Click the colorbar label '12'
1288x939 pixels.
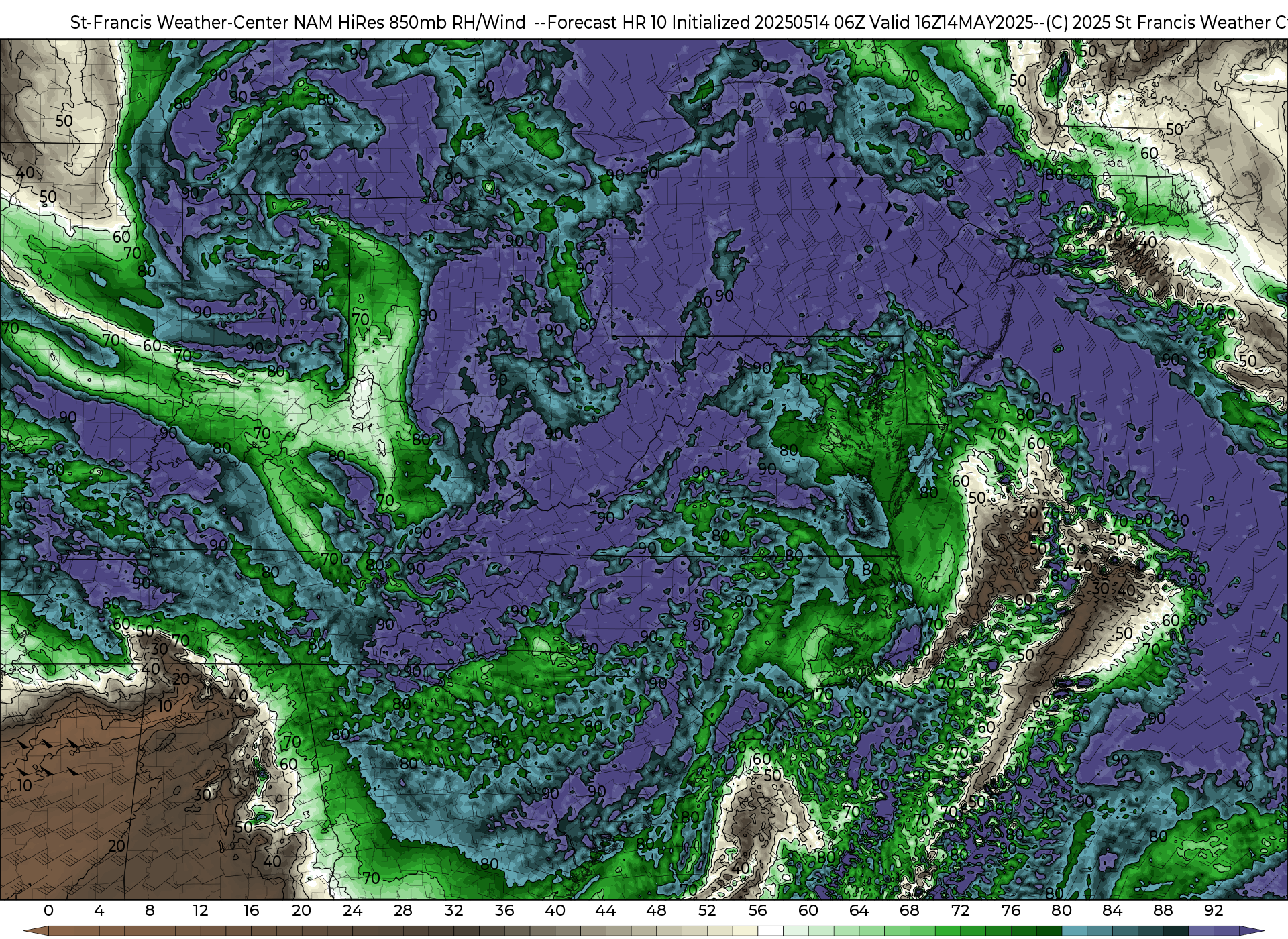[x=201, y=910]
